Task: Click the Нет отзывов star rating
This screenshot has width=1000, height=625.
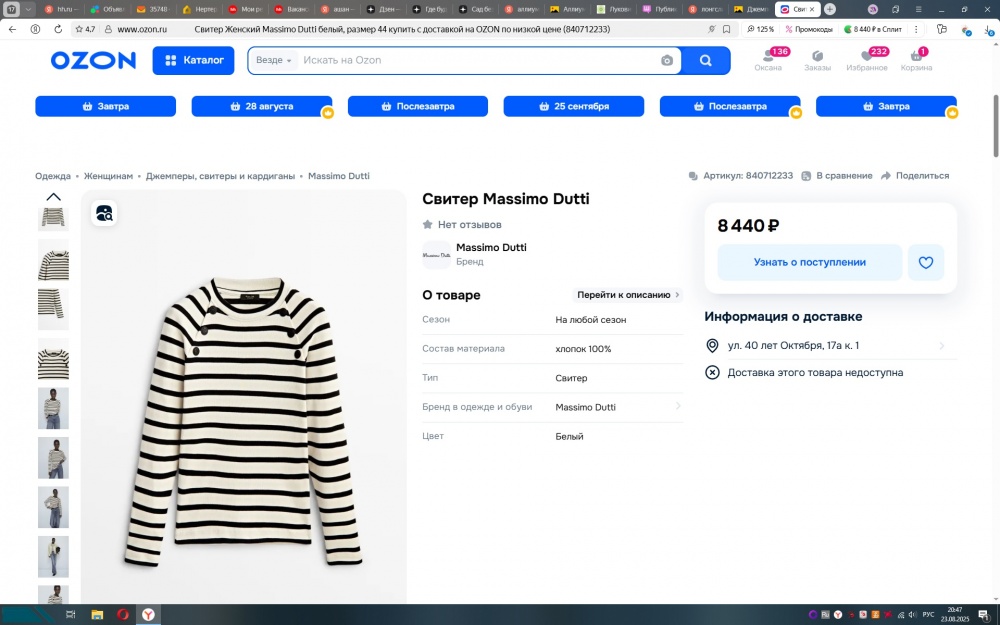Action: coord(462,224)
